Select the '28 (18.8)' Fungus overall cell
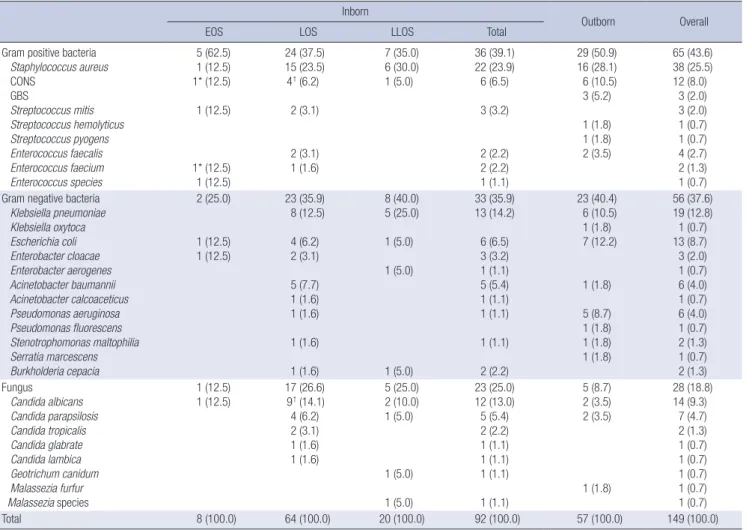This screenshot has height=530, width=752. pyautogui.click(x=693, y=388)
